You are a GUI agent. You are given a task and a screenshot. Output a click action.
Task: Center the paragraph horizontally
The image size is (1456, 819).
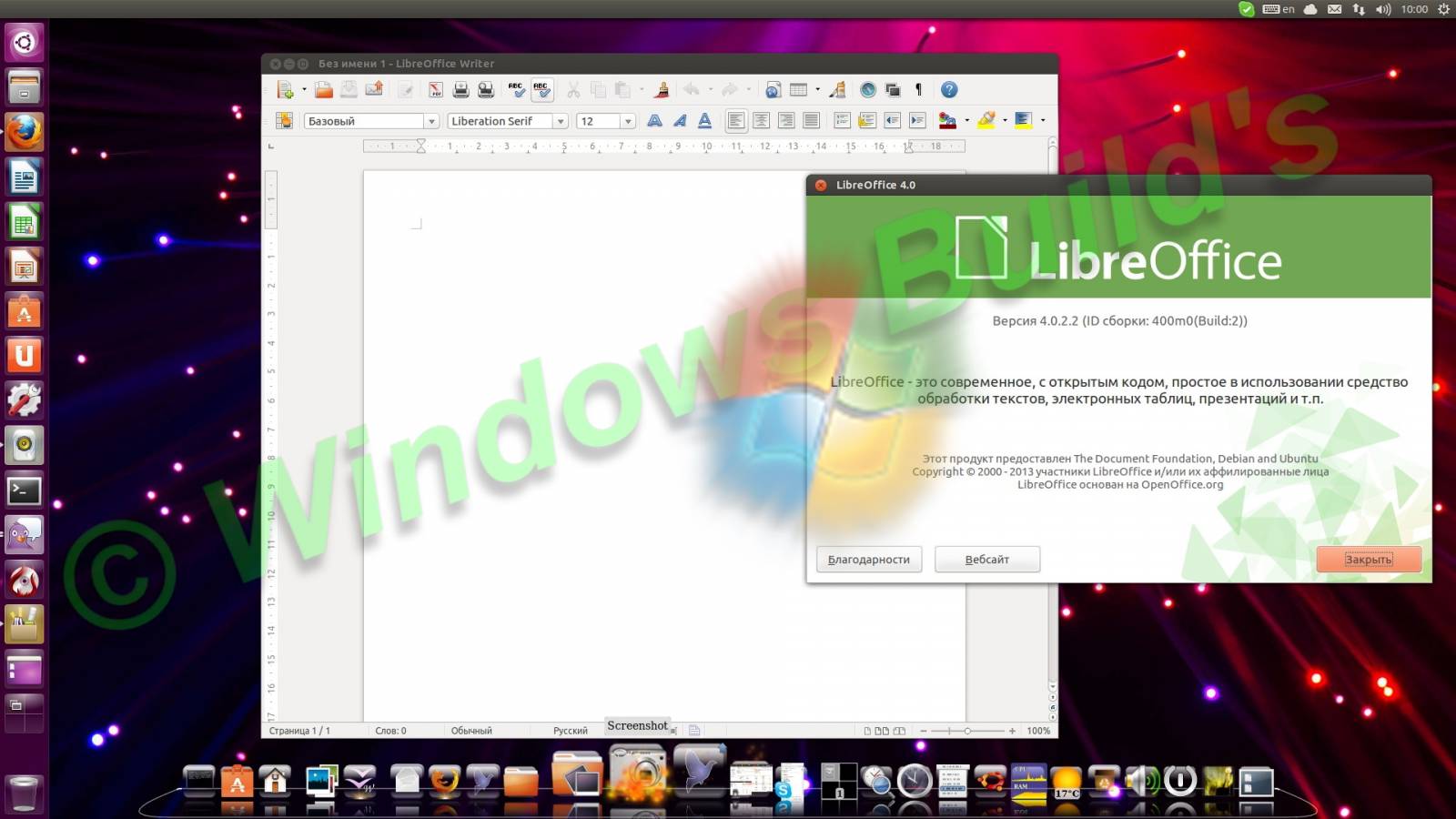point(761,121)
